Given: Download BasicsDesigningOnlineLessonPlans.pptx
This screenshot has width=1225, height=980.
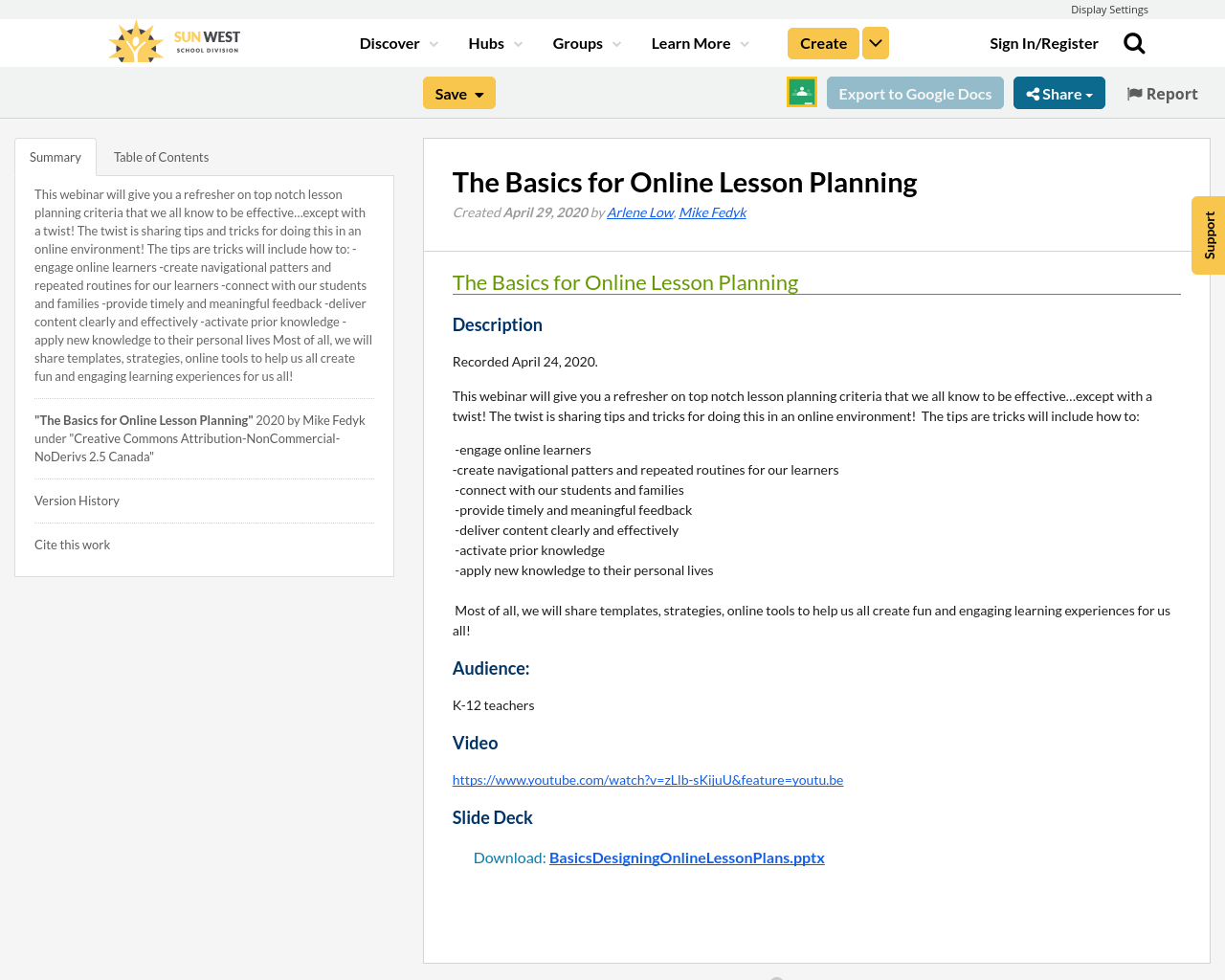Looking at the screenshot, I should point(687,857).
